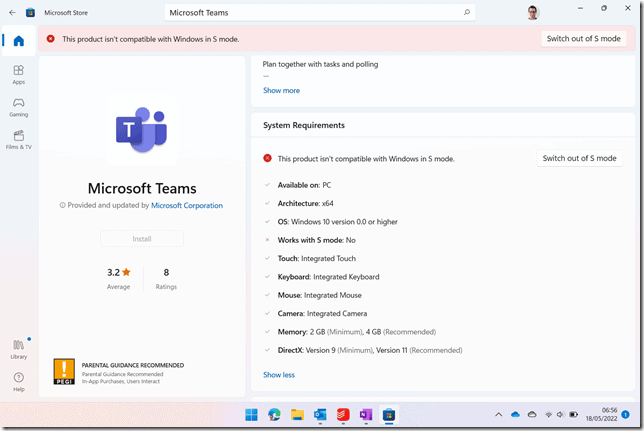Open the Gaming sidebar section
This screenshot has height=431, width=644.
(x=18, y=107)
